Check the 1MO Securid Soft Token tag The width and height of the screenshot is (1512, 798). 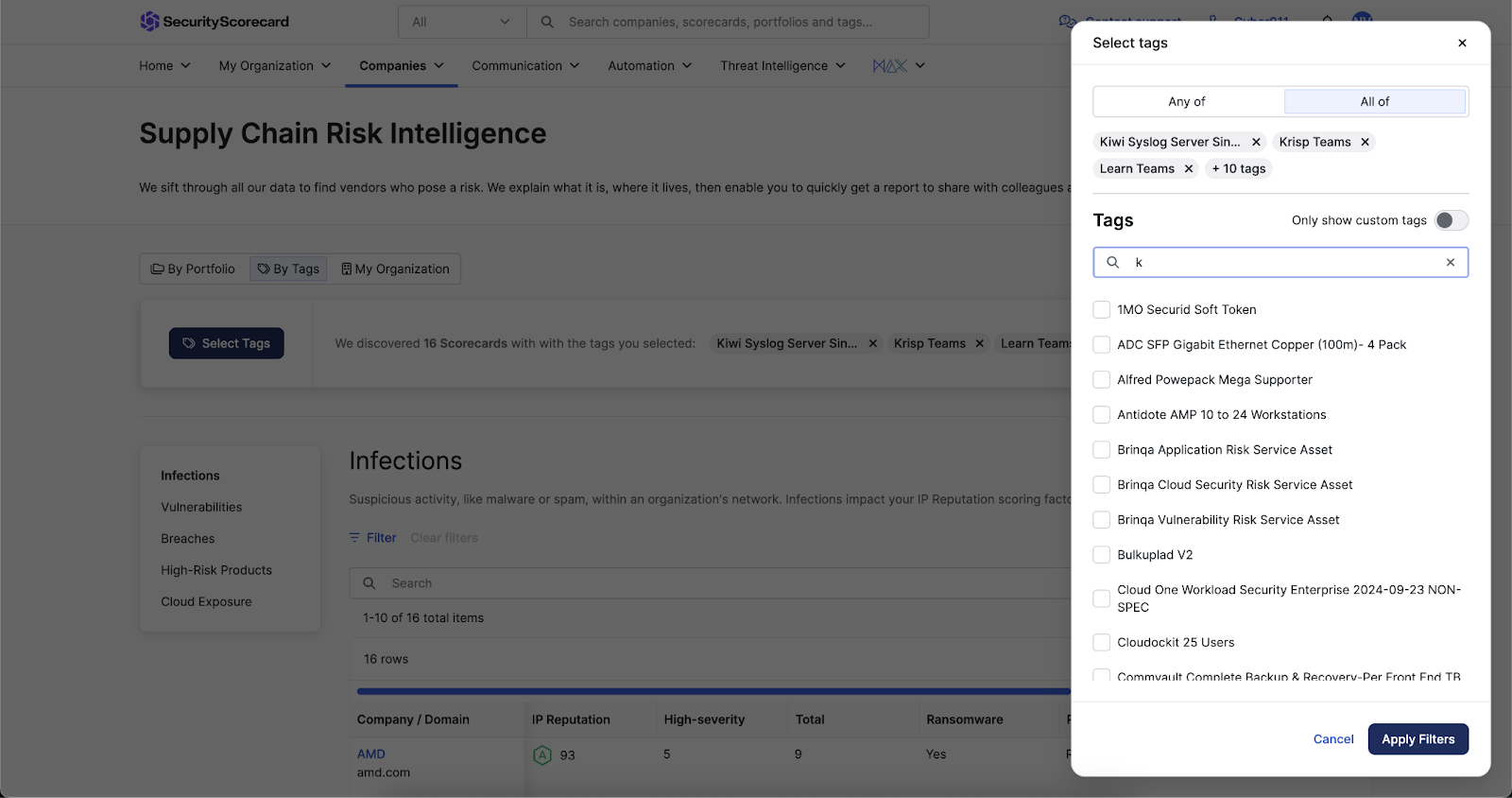pos(1101,309)
